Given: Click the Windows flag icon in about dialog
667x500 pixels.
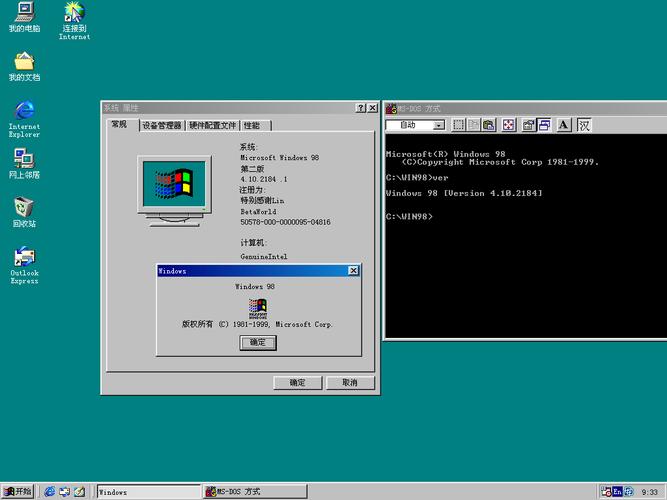Looking at the screenshot, I should point(258,309).
